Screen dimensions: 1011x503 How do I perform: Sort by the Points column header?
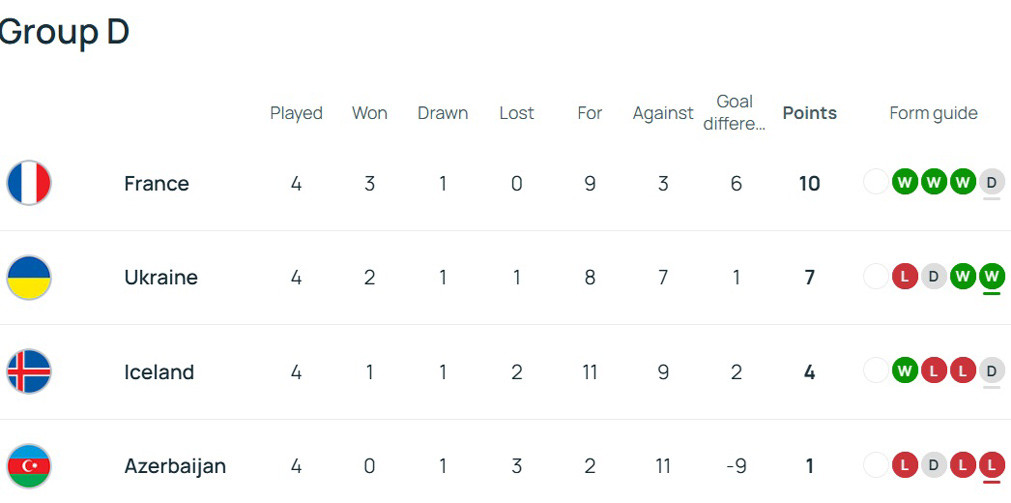(x=809, y=113)
